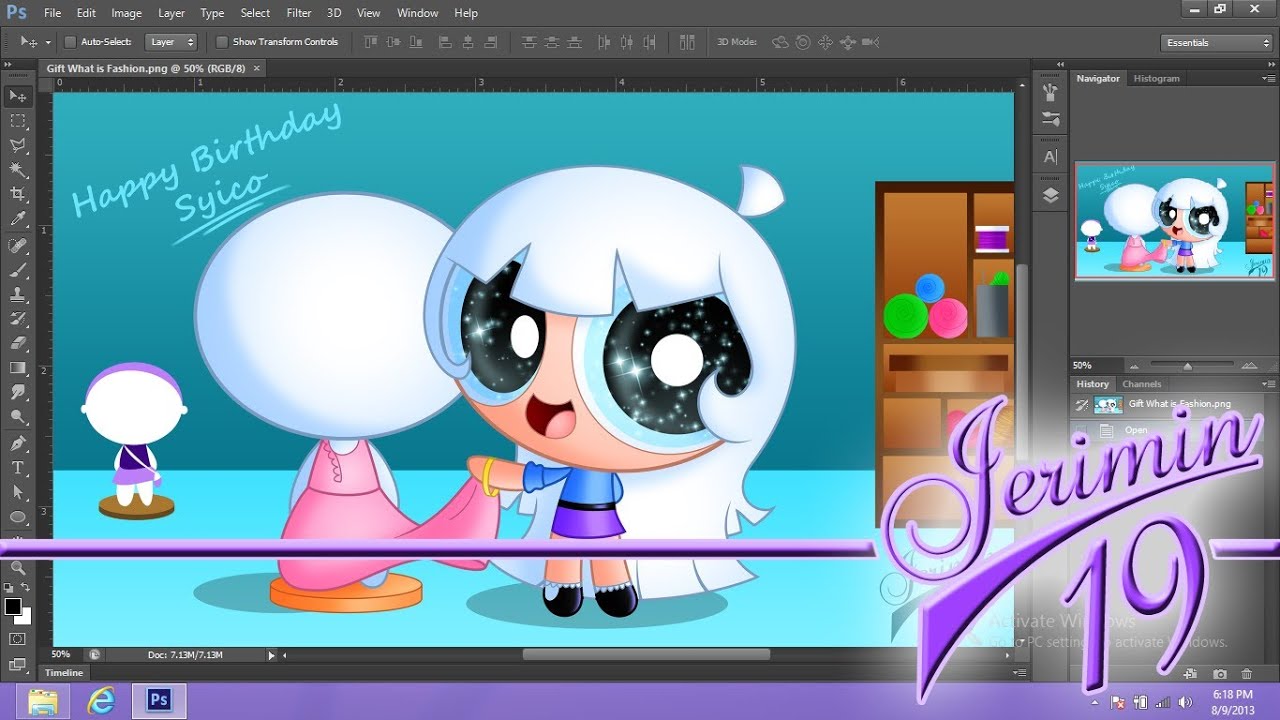Select the History Brush tool
The width and height of the screenshot is (1280, 720).
pos(18,320)
